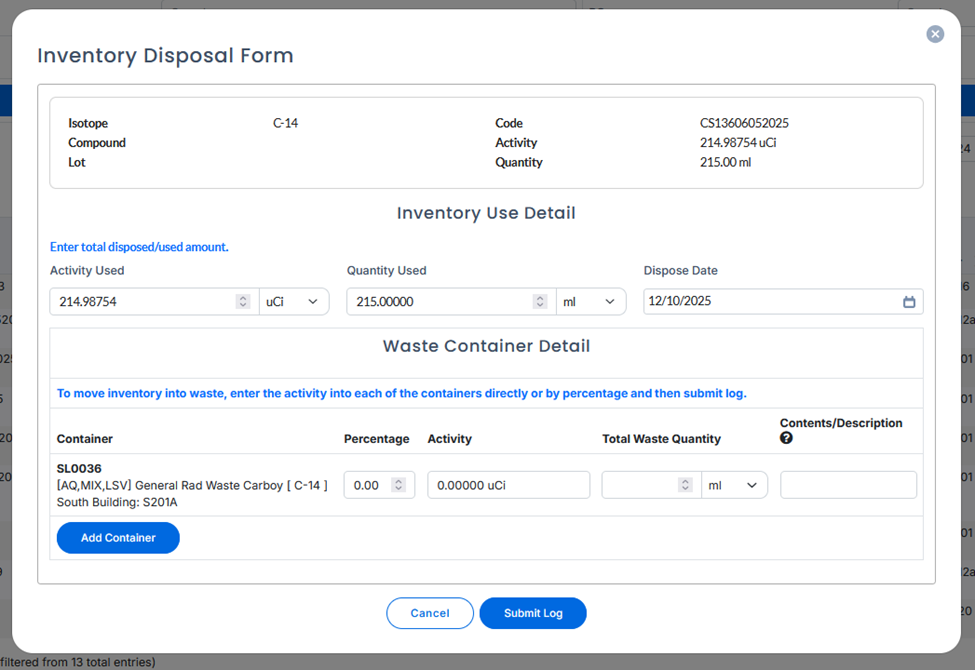Click the Activity Used stepper arrows
This screenshot has height=670, width=975.
pyautogui.click(x=243, y=302)
